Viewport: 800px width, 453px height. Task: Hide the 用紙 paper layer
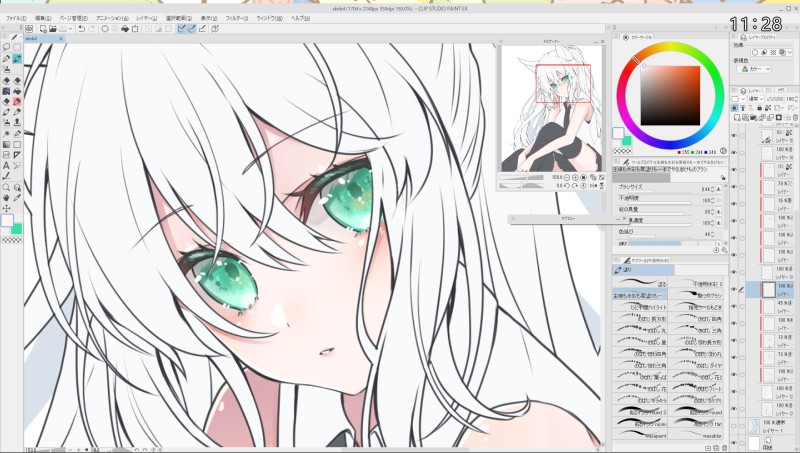(734, 443)
